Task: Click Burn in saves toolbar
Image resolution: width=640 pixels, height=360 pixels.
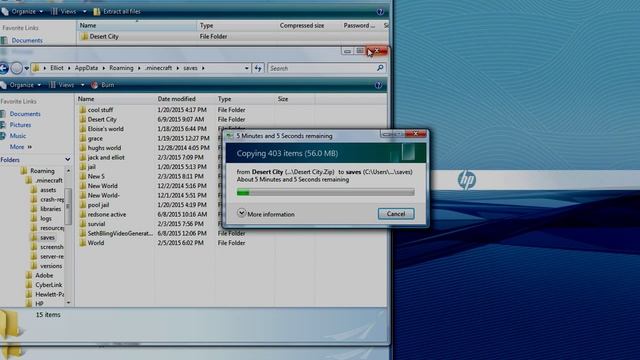Action: coord(103,85)
